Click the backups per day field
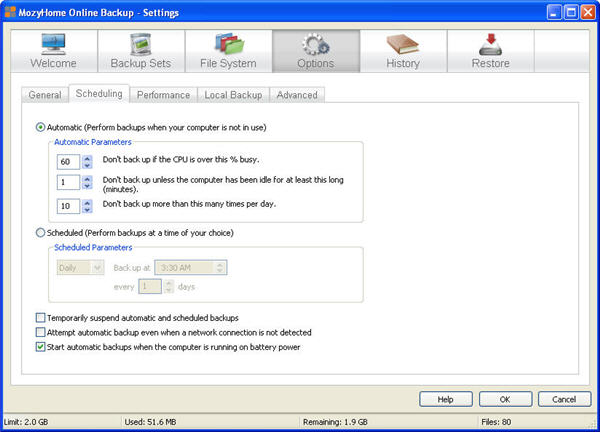Screen dimensions: 600x432 point(68,206)
